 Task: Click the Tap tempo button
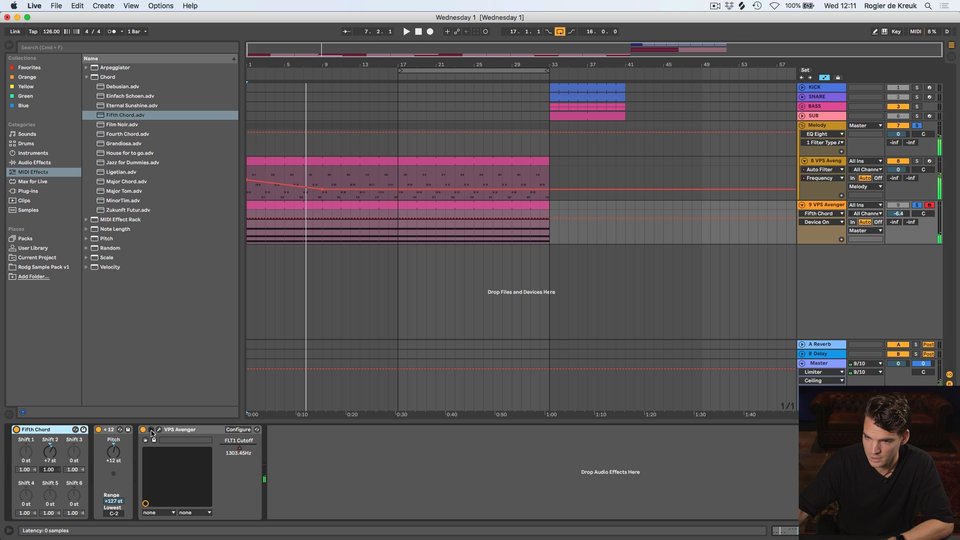coord(33,31)
